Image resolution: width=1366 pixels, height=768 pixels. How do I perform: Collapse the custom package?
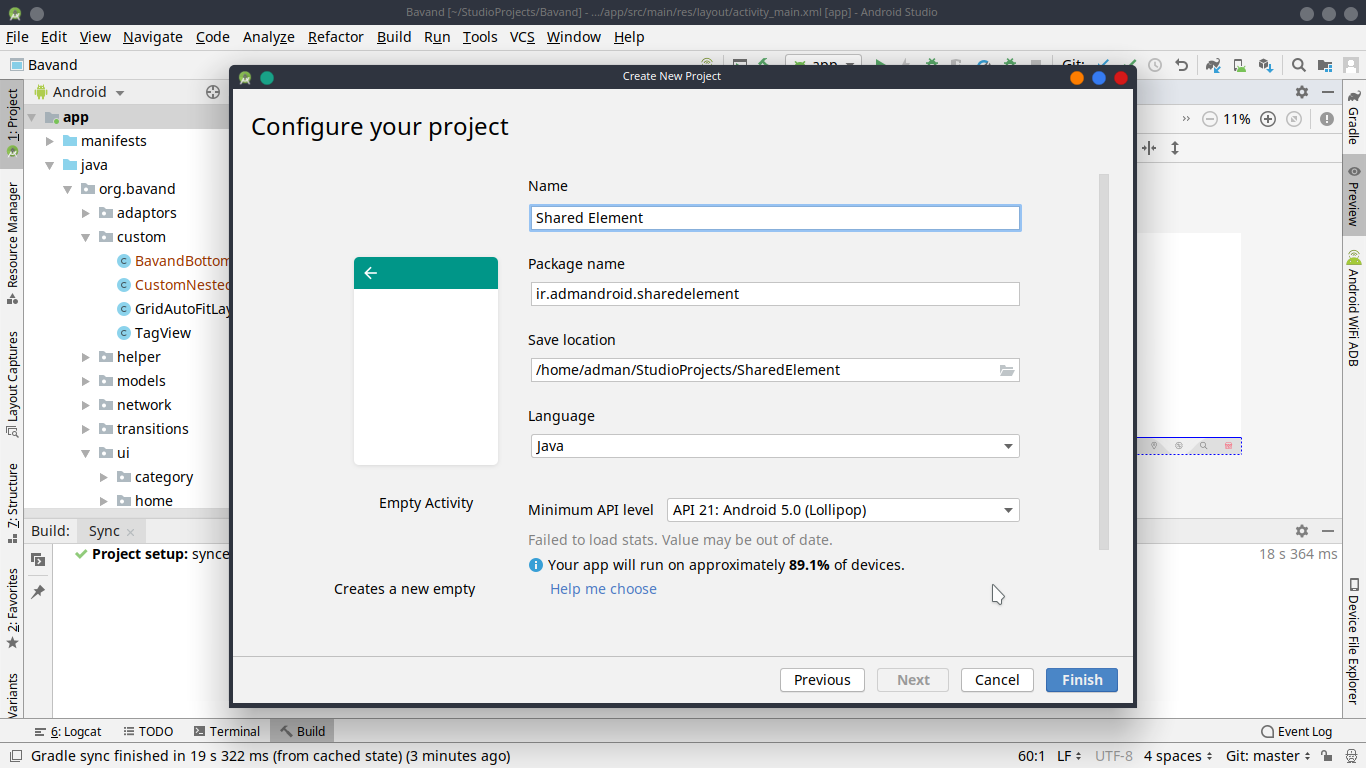click(x=86, y=237)
